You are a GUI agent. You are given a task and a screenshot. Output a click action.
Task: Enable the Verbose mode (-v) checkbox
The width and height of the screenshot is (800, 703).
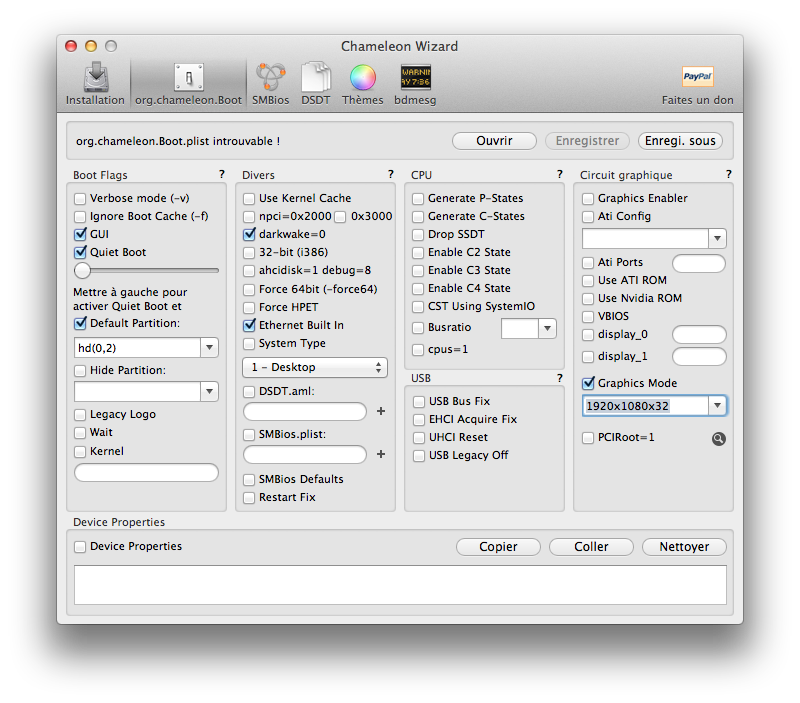80,198
